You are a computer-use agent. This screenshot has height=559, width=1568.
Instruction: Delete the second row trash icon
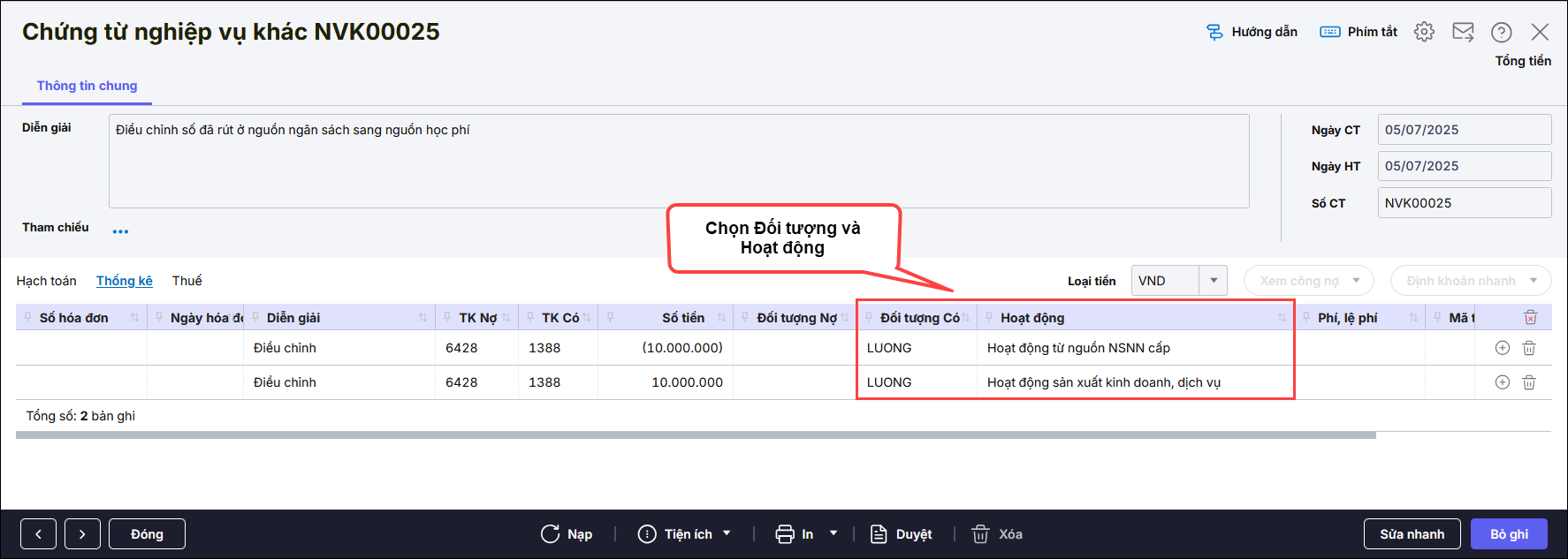(1529, 382)
